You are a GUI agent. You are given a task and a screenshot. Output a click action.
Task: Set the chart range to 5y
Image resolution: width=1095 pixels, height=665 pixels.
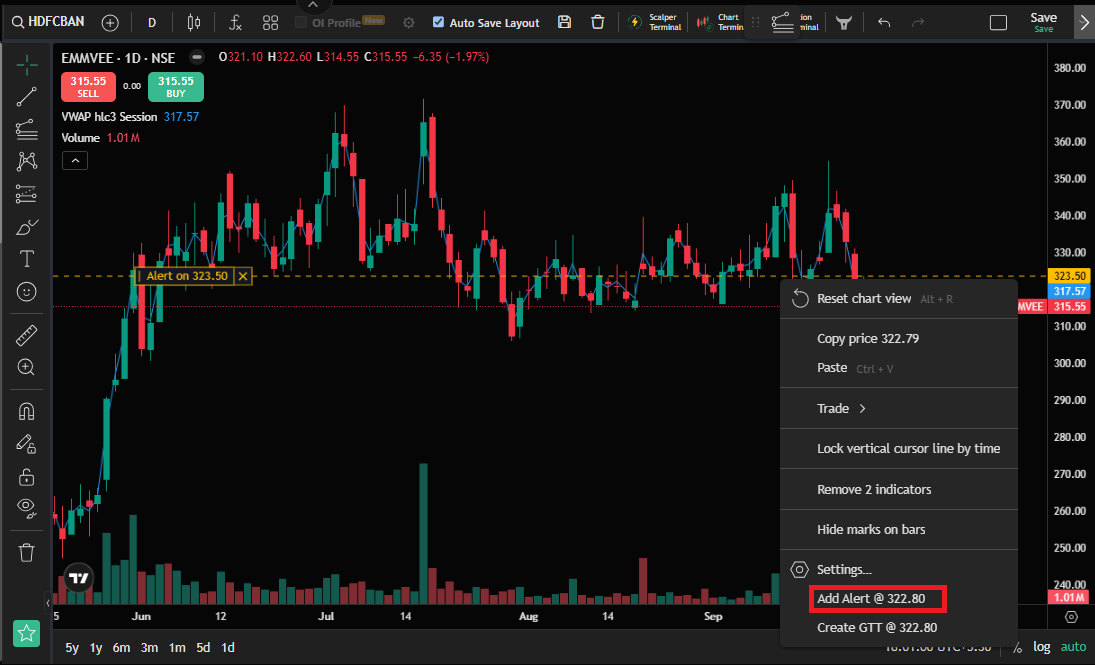(x=72, y=648)
